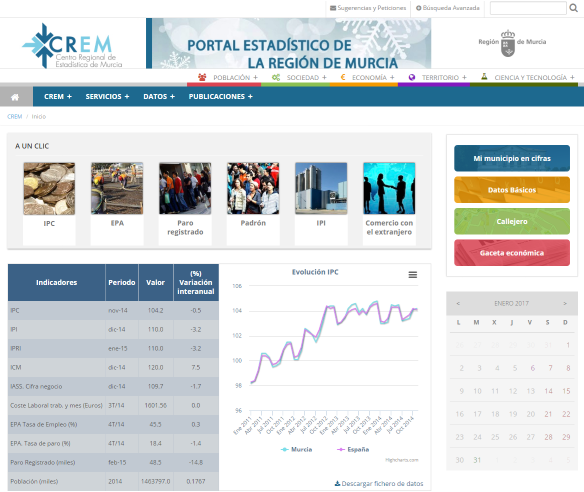
Task: Click the Sociedad gears icon
Action: (276, 77)
